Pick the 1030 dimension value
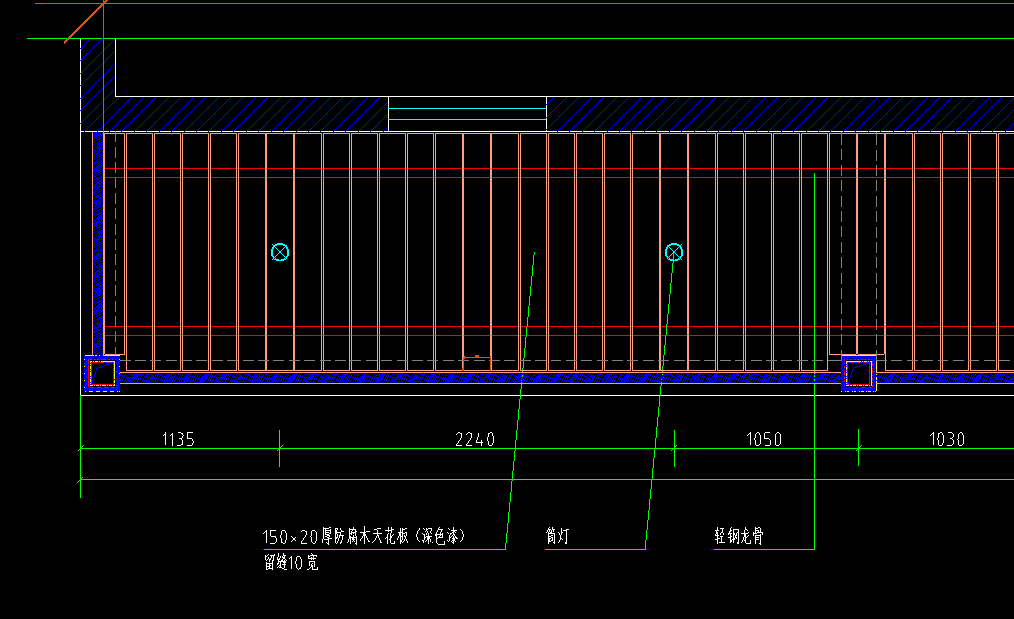1014x619 pixels. pyautogui.click(x=946, y=439)
